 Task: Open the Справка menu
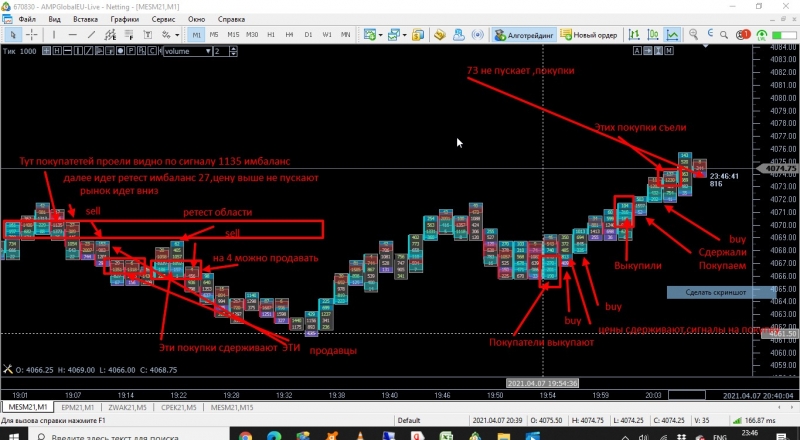(x=231, y=19)
